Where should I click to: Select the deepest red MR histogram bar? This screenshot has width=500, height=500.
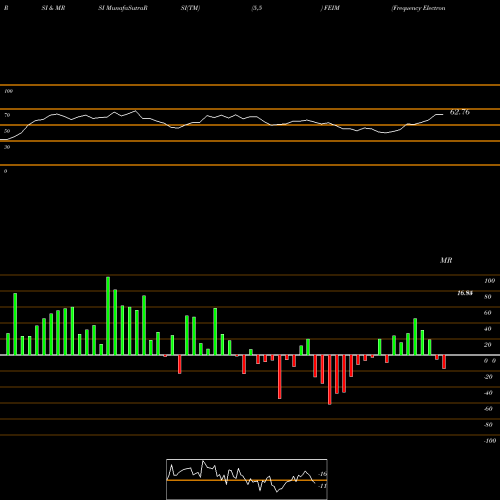330,380
